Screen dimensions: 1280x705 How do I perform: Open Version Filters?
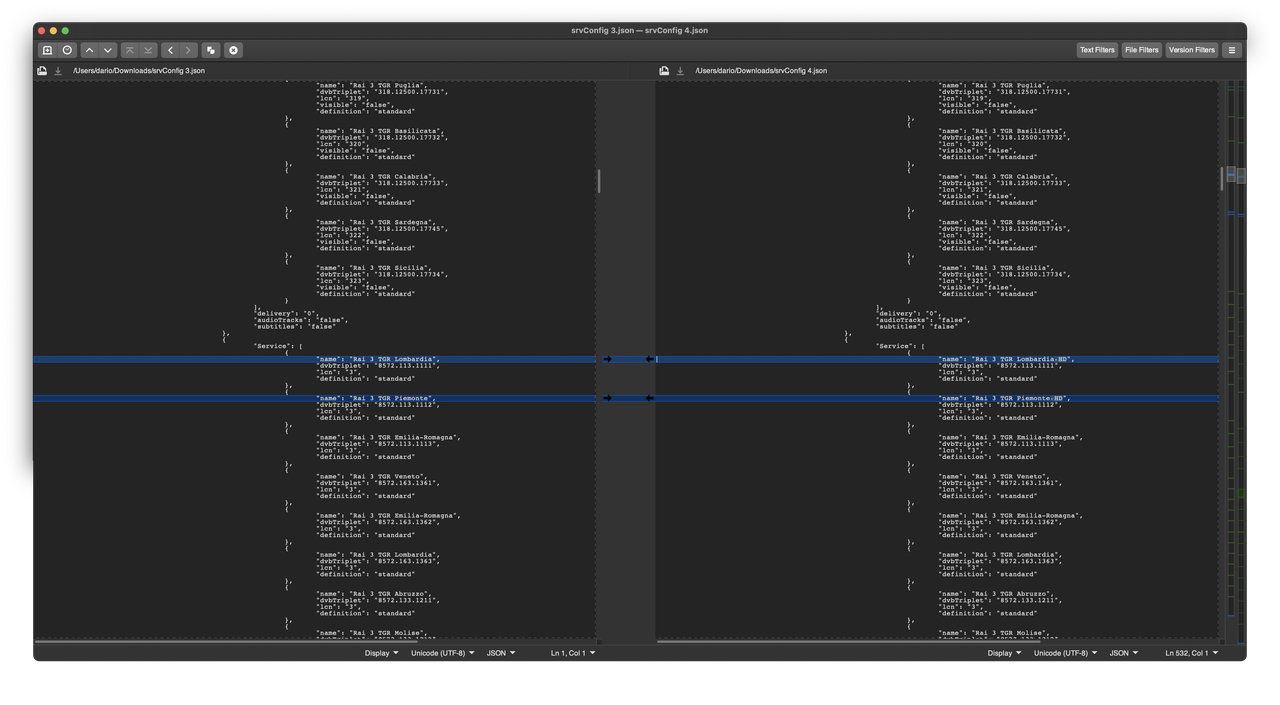1192,50
